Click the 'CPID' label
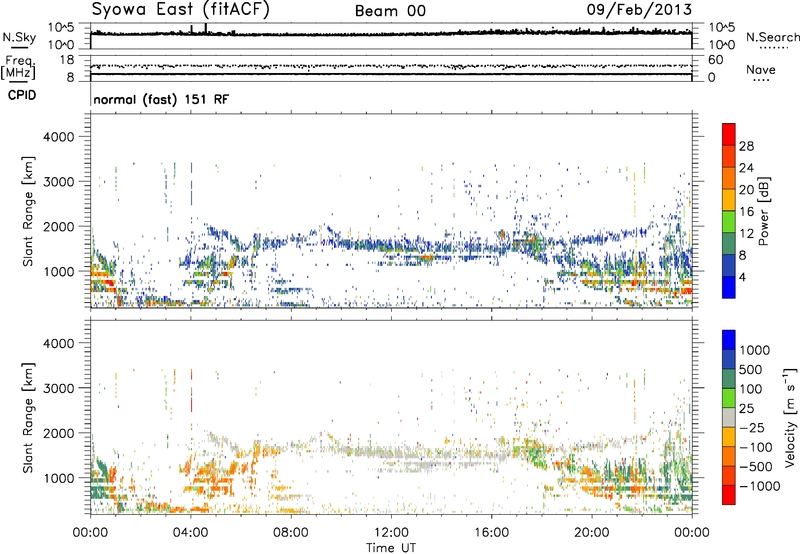Viewport: 800px width, 554px height. click(x=22, y=95)
